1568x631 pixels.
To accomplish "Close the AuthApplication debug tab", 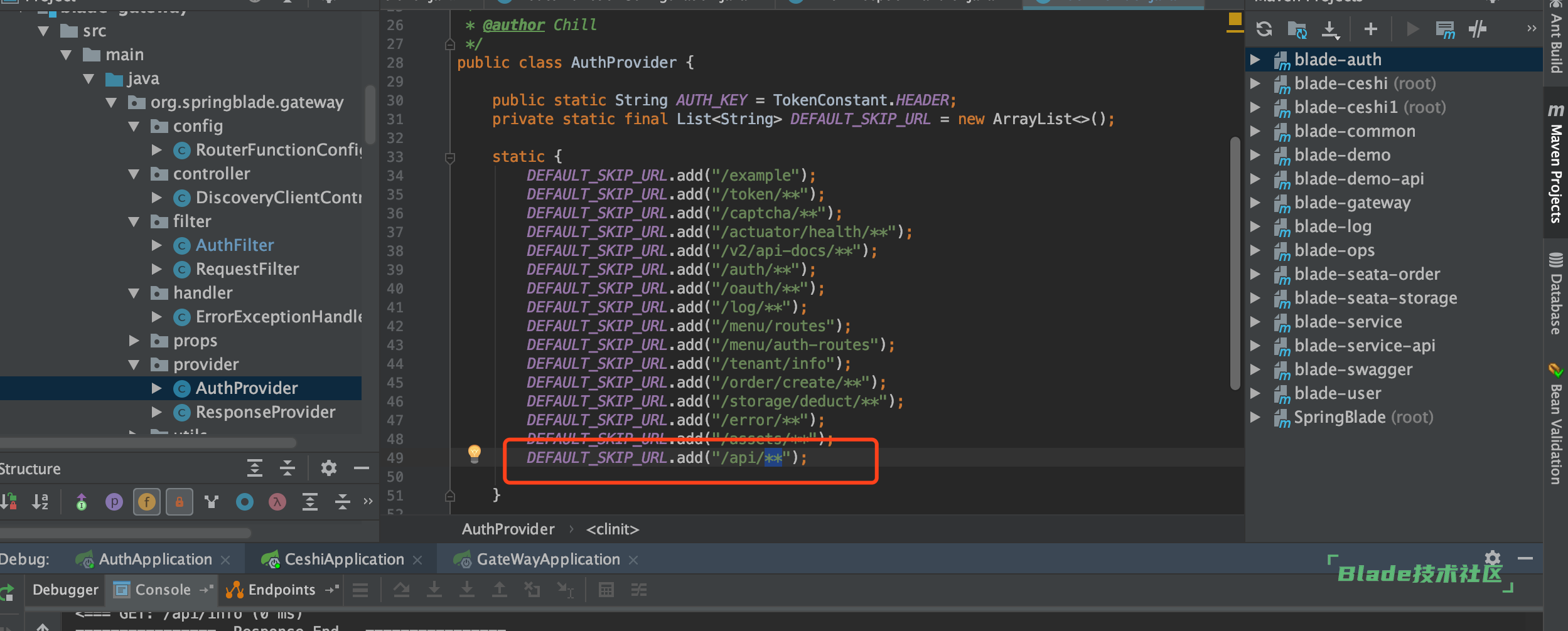I will click(x=225, y=559).
